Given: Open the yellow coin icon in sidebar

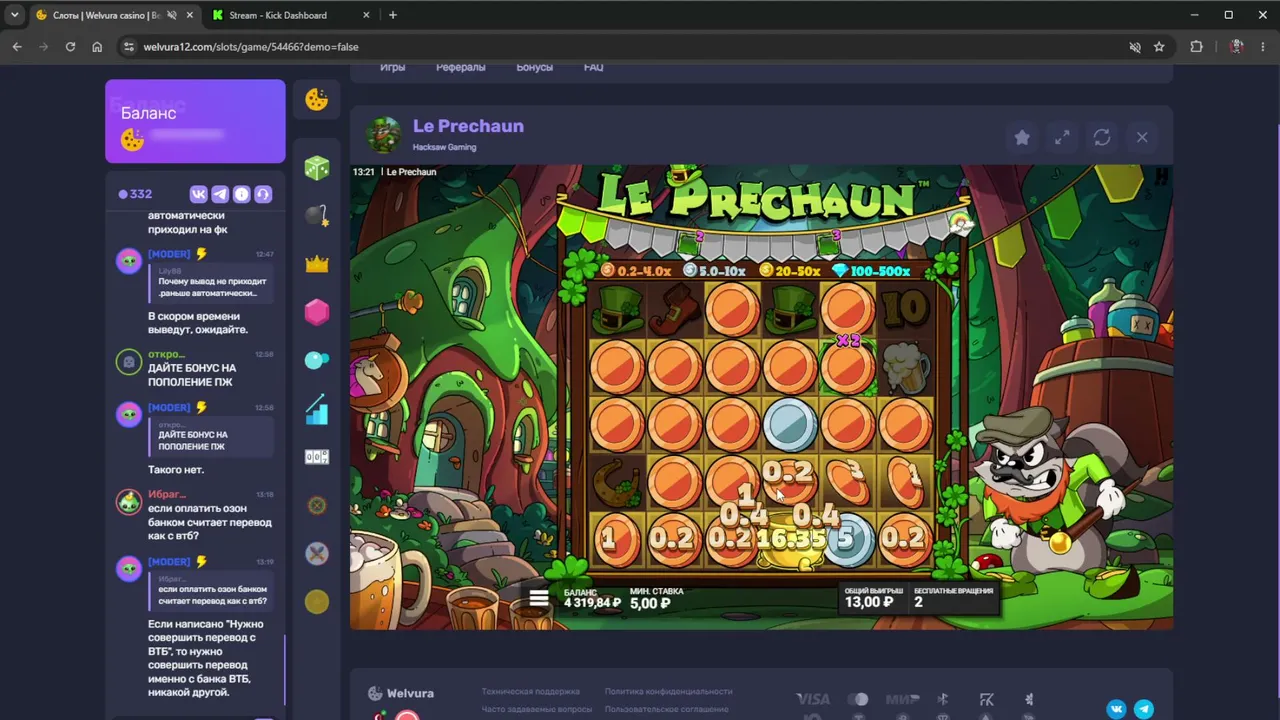Looking at the screenshot, I should [x=317, y=601].
